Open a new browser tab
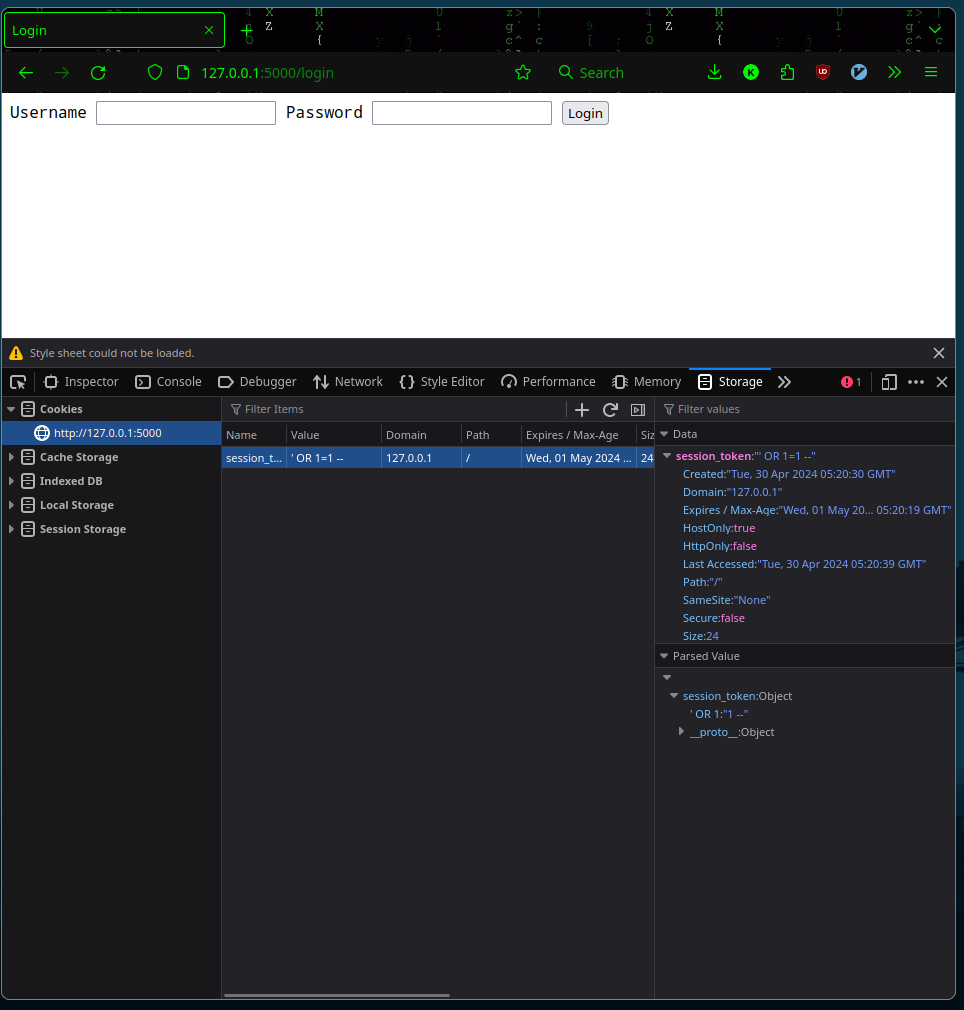 click(x=246, y=30)
